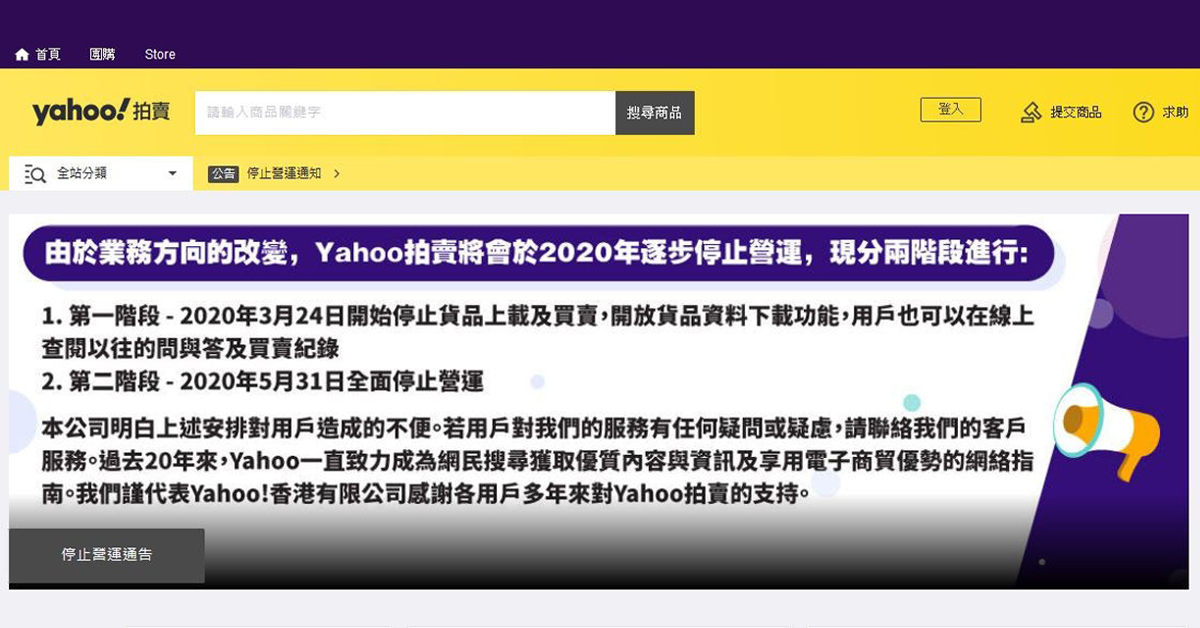
Task: Click the 求助 question mark icon
Action: coord(1143,112)
